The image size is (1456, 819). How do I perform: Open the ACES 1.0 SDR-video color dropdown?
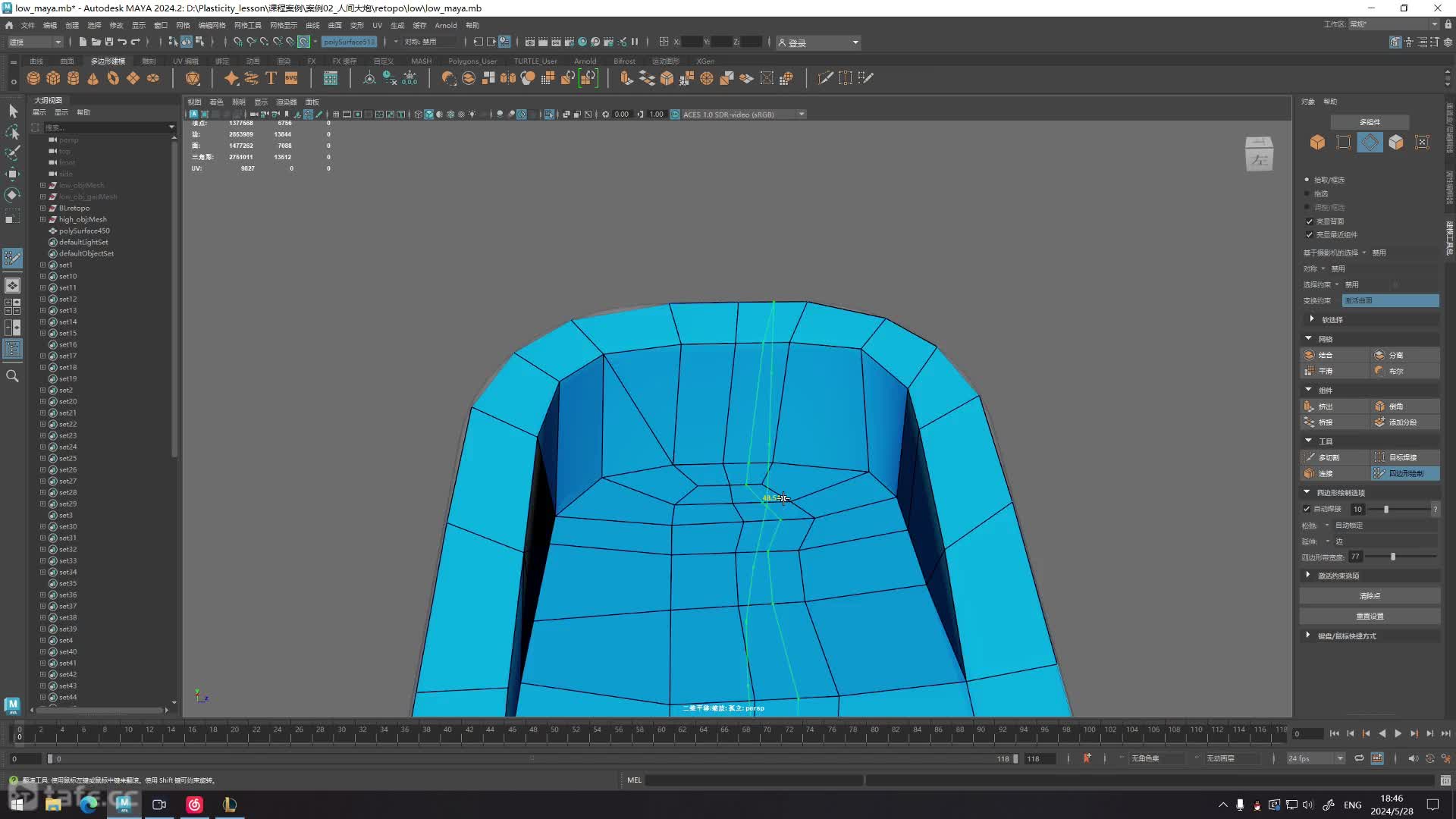pyautogui.click(x=743, y=115)
